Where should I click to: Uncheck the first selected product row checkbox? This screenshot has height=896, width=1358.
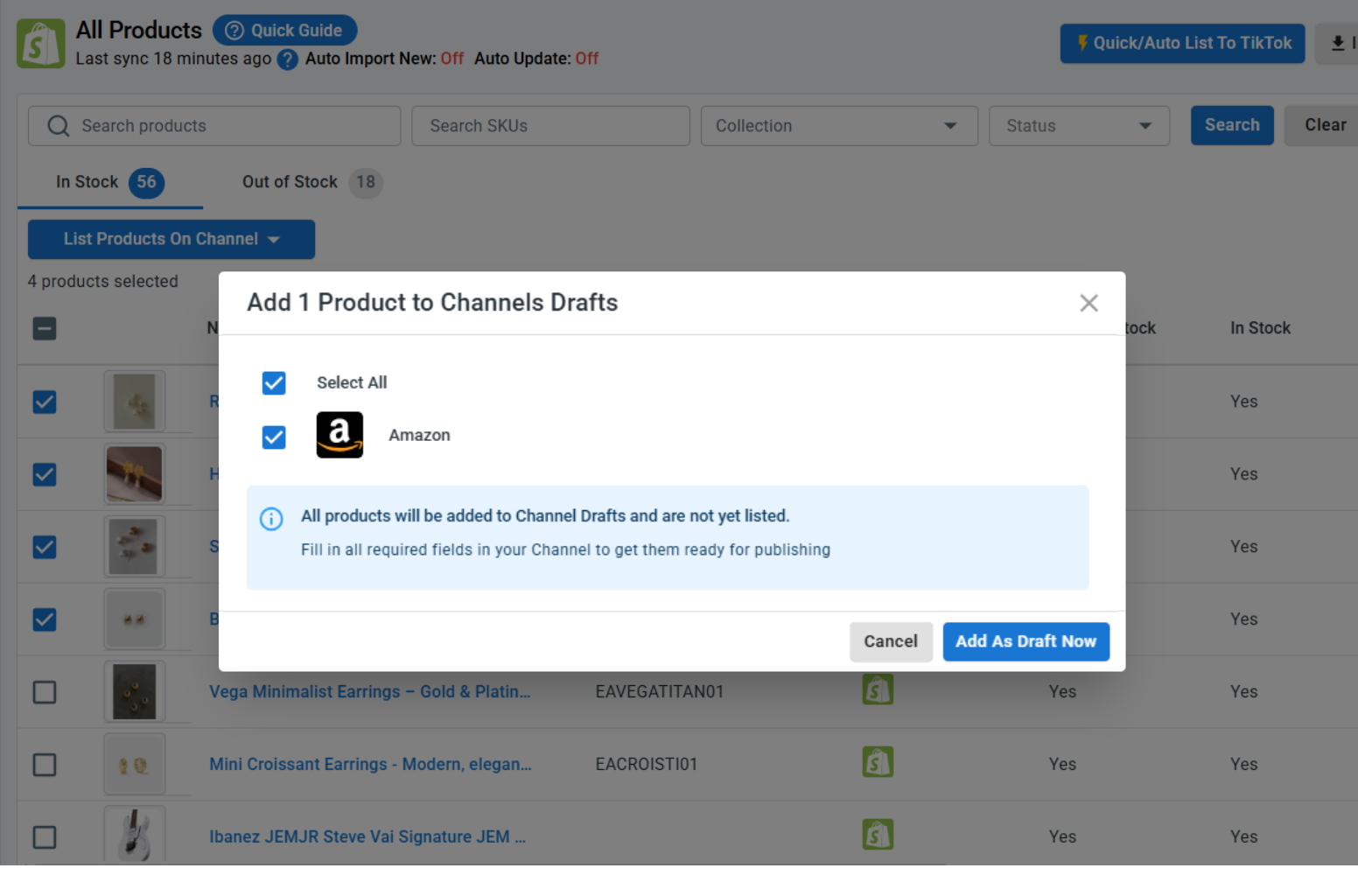(x=45, y=402)
